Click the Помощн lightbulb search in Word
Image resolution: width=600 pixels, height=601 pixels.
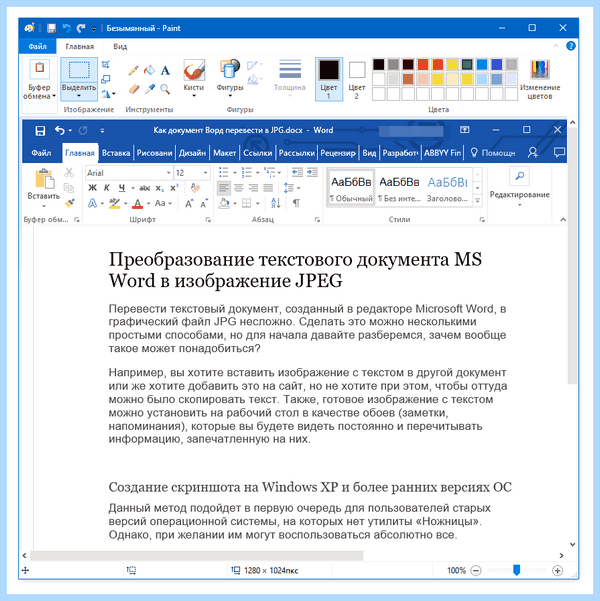[x=493, y=153]
